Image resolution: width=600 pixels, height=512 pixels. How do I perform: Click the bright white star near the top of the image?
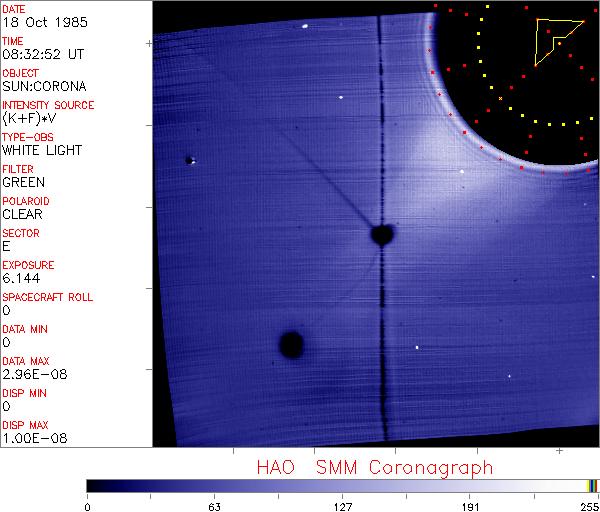[304, 26]
